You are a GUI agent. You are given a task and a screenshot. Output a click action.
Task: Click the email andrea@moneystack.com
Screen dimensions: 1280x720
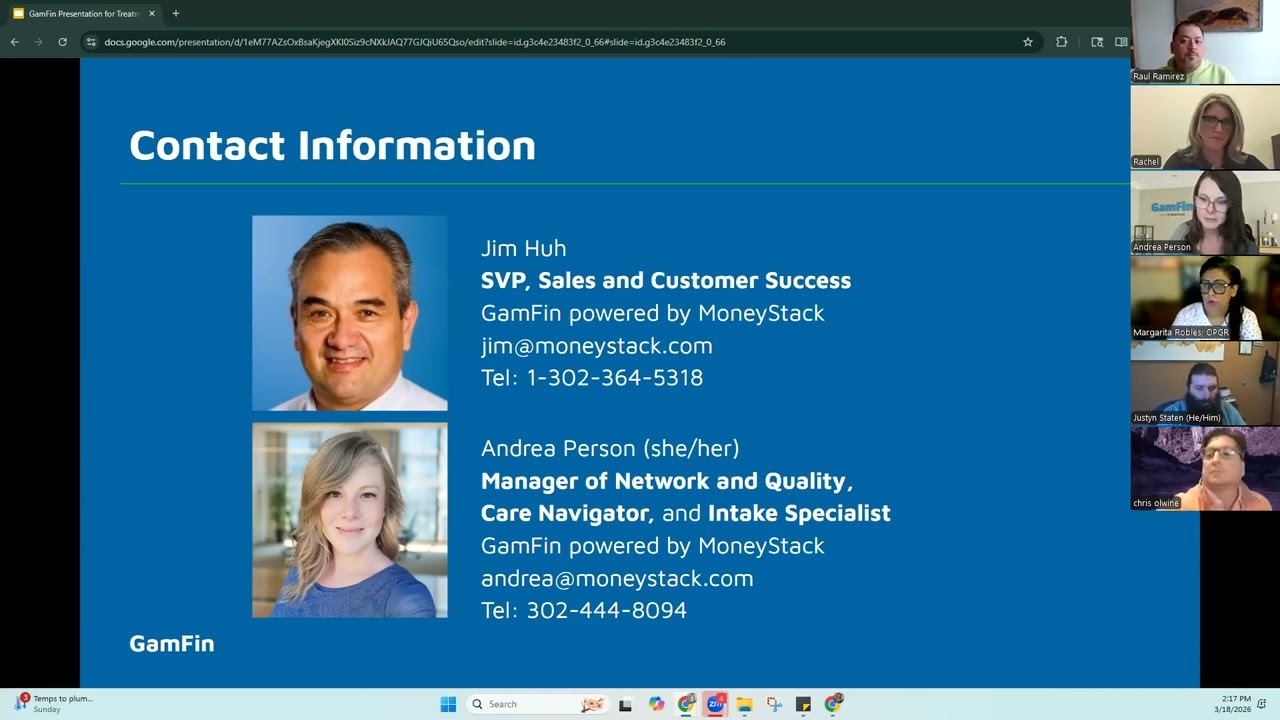(x=617, y=578)
